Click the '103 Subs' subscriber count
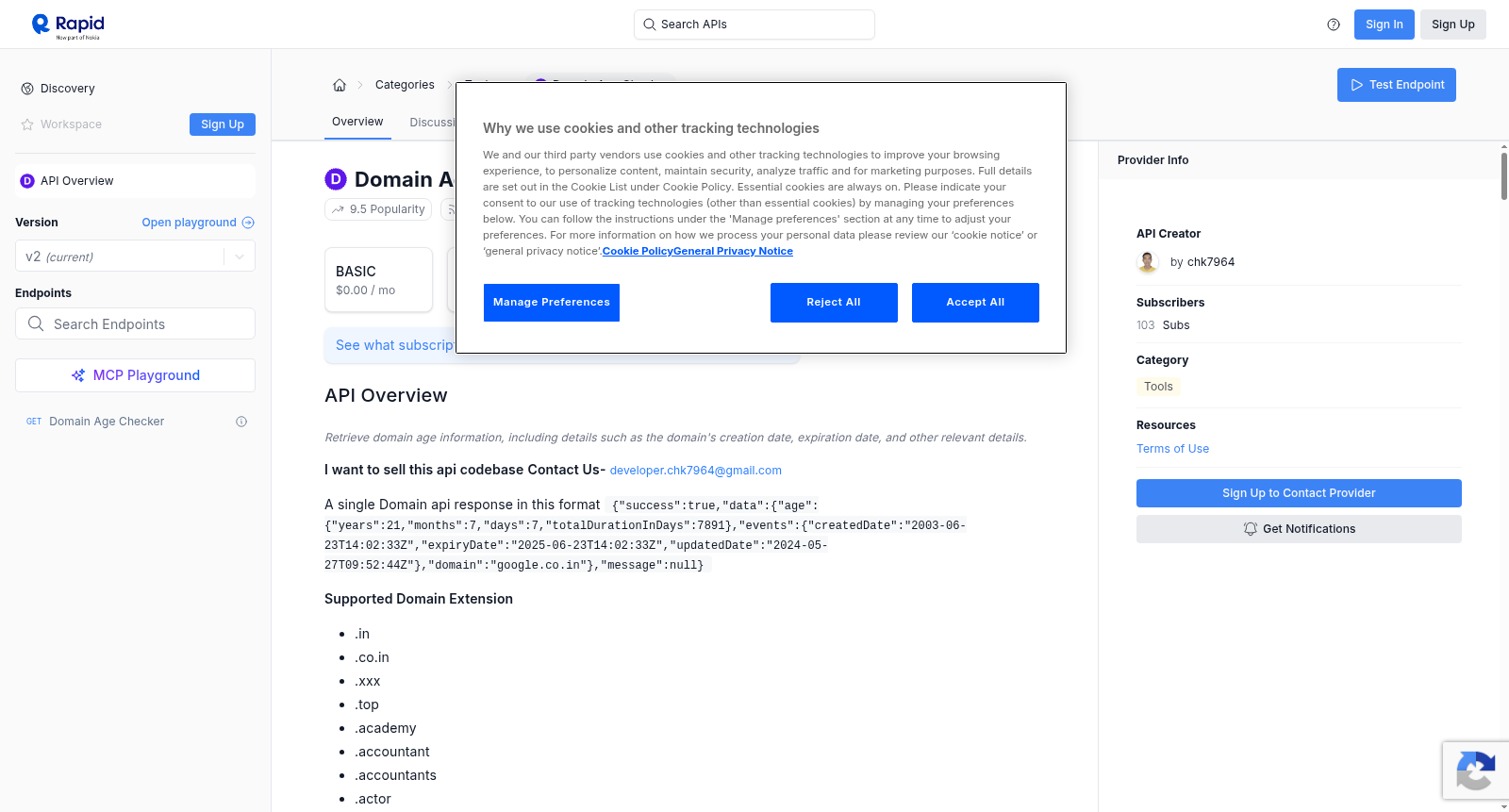 [x=1163, y=325]
